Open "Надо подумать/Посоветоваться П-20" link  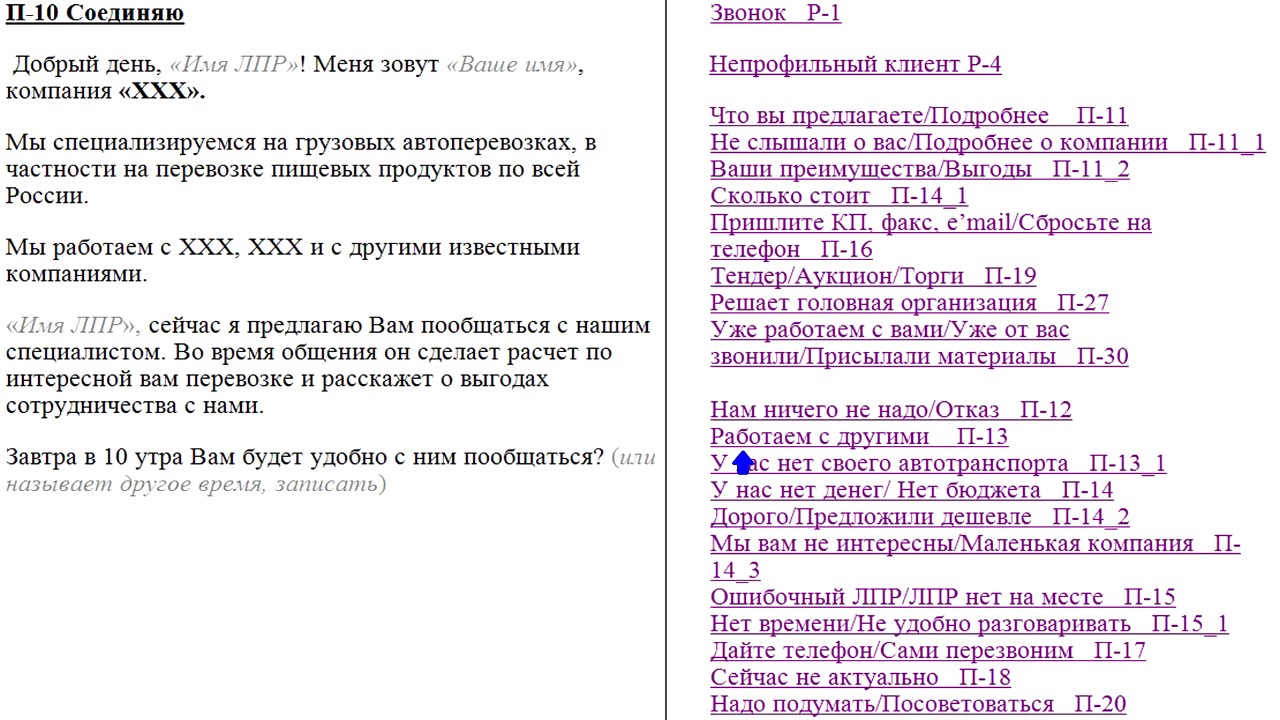click(918, 705)
